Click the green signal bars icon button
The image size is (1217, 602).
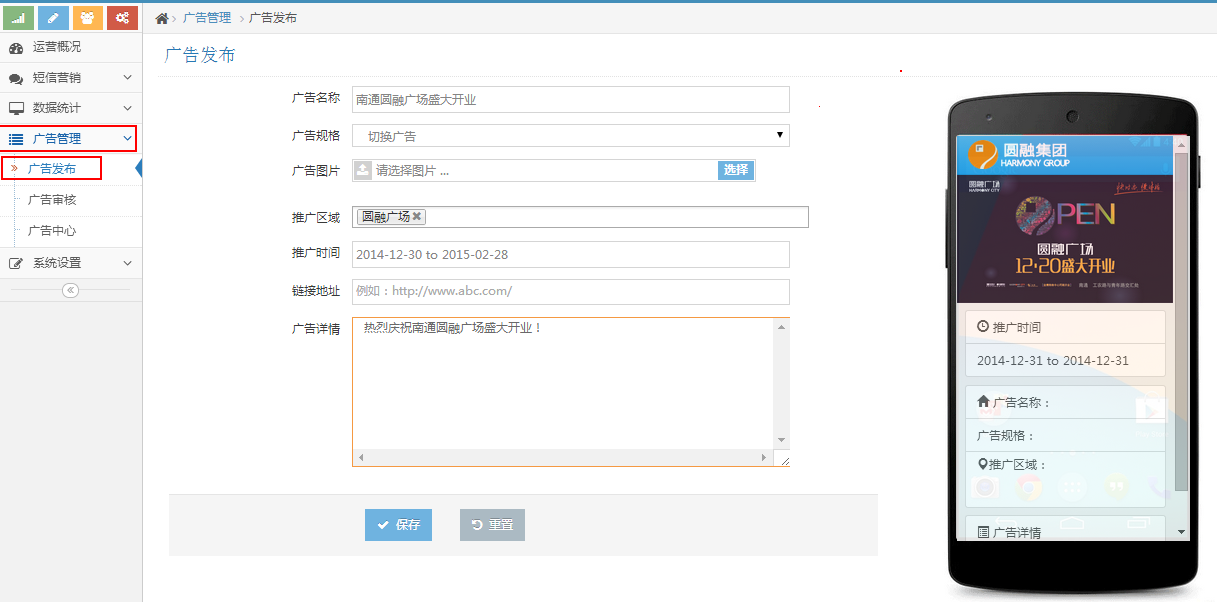click(19, 17)
